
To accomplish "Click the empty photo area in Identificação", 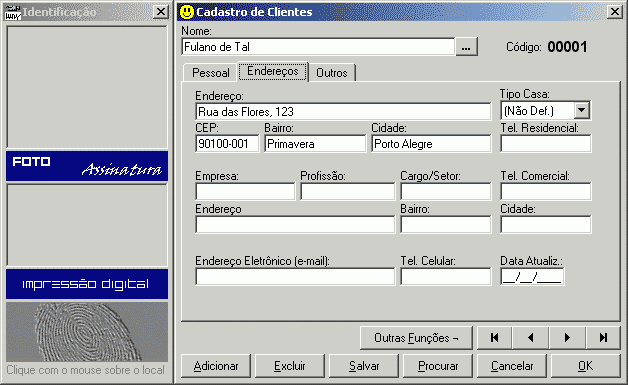I will (x=87, y=87).
